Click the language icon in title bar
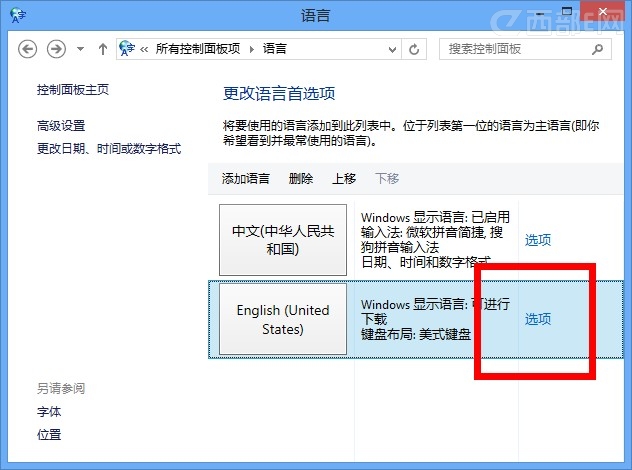This screenshot has width=632, height=470. 16,14
